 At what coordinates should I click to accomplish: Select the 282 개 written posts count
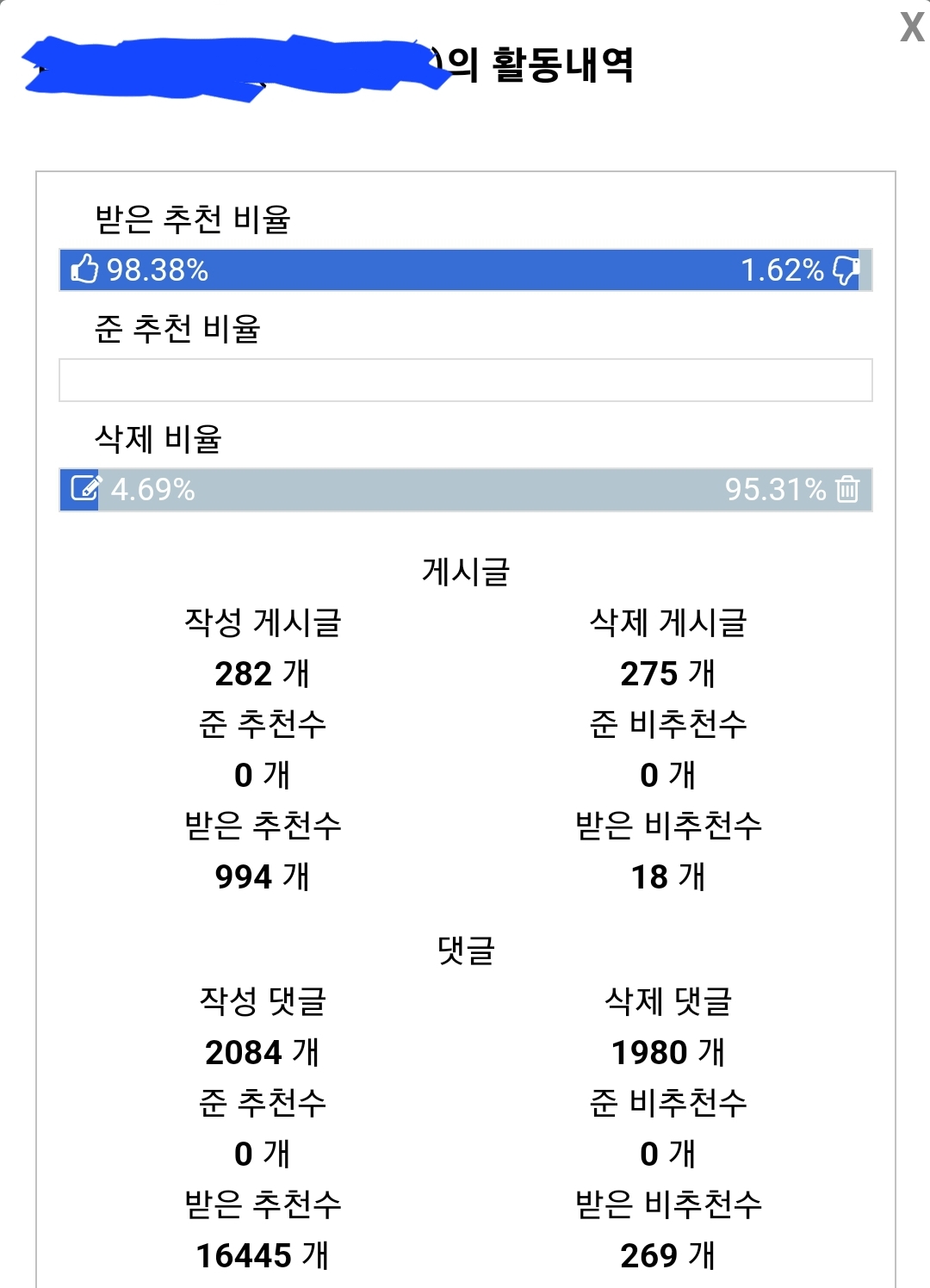click(263, 673)
